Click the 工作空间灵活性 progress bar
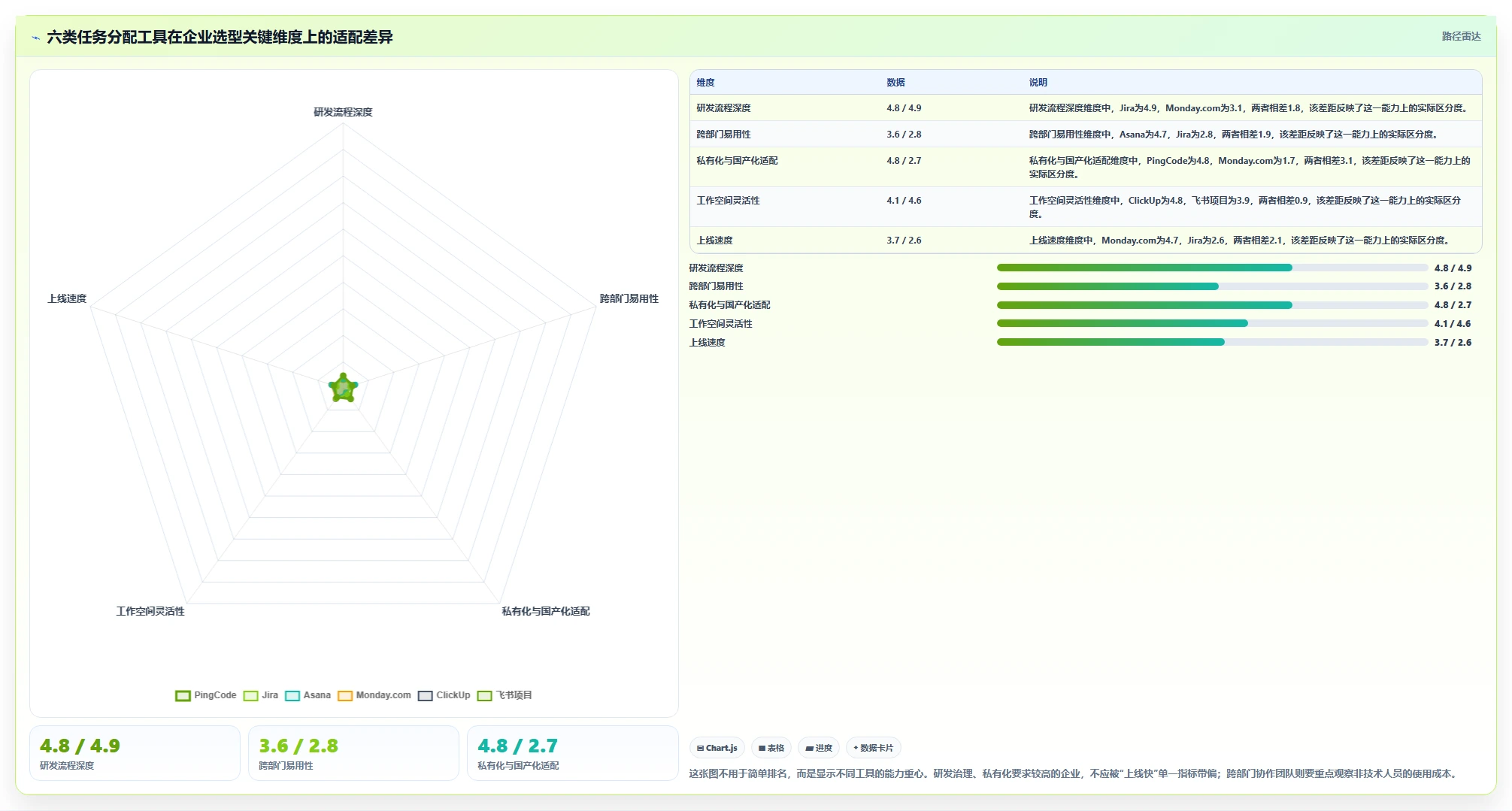 tap(1212, 323)
